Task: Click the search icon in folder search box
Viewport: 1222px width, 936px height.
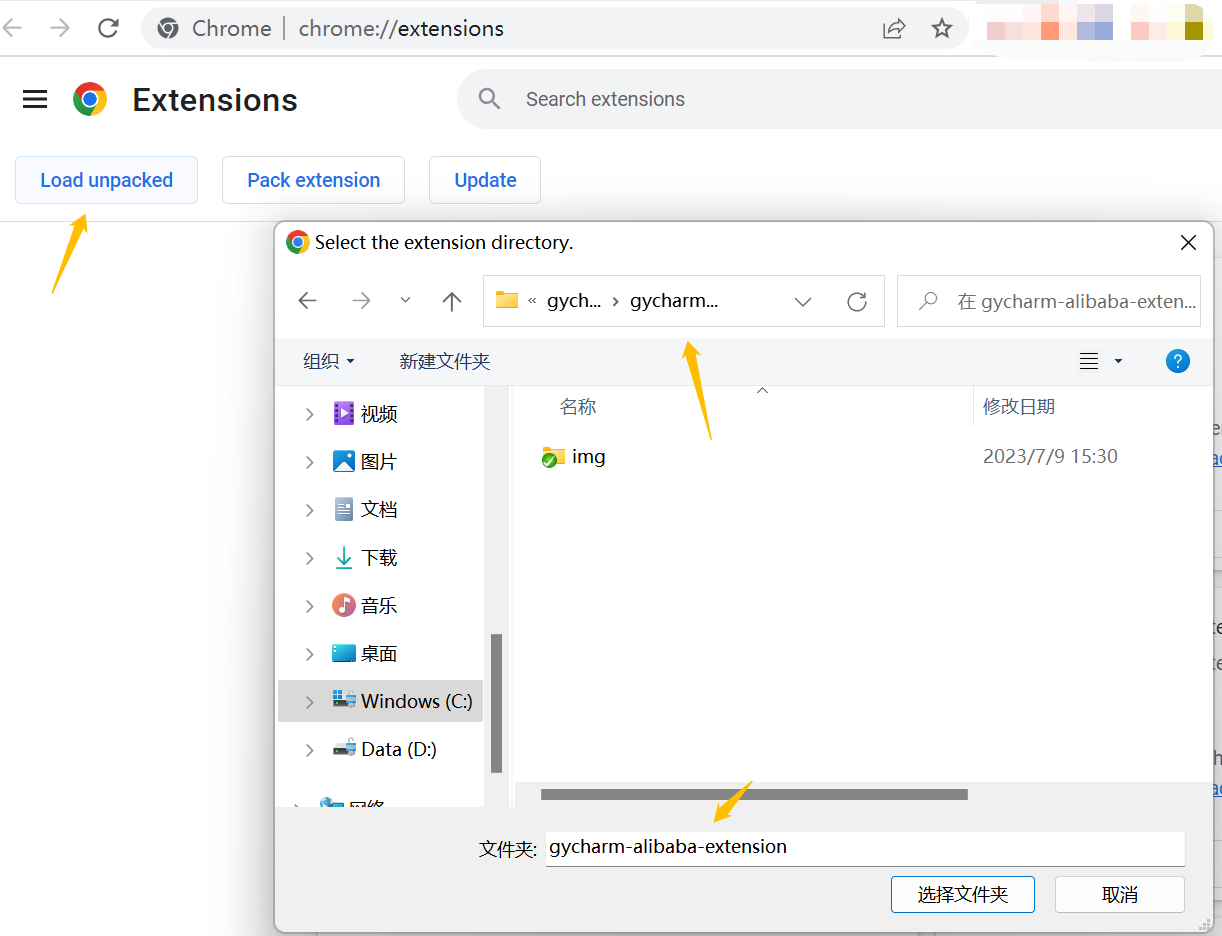Action: tap(928, 301)
